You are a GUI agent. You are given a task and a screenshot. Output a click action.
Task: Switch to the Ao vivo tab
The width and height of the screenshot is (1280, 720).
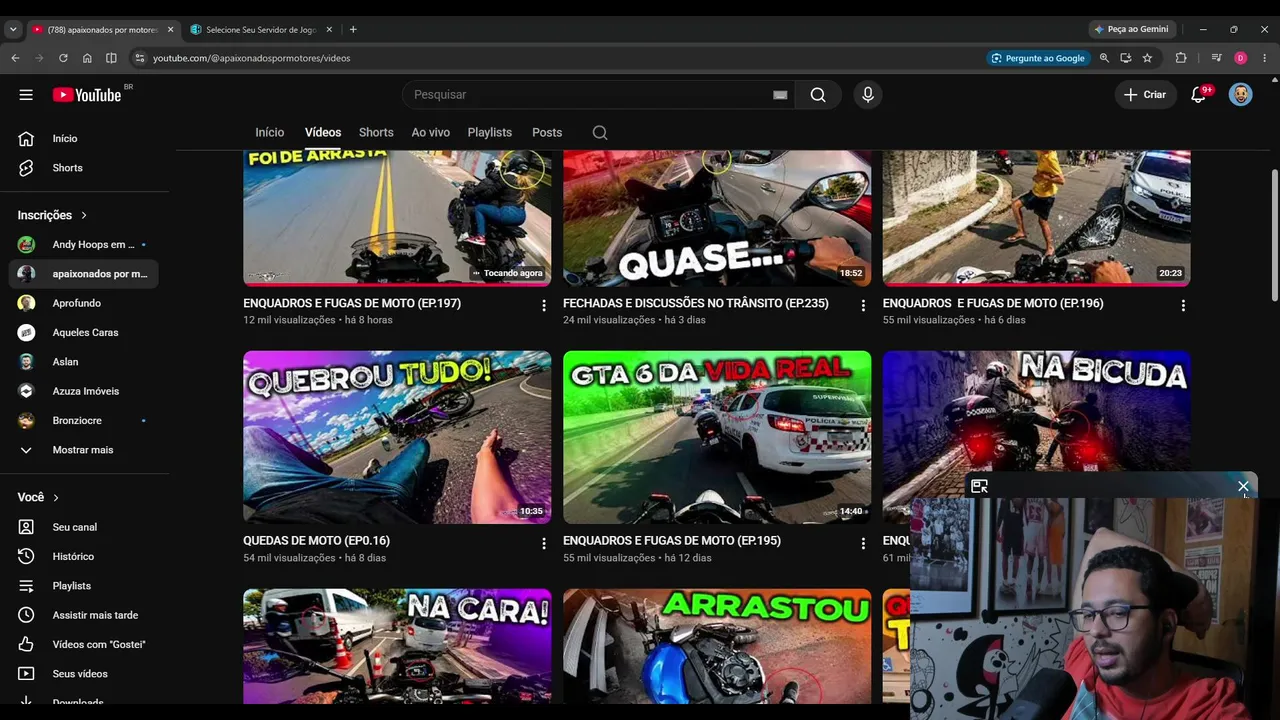(x=431, y=133)
